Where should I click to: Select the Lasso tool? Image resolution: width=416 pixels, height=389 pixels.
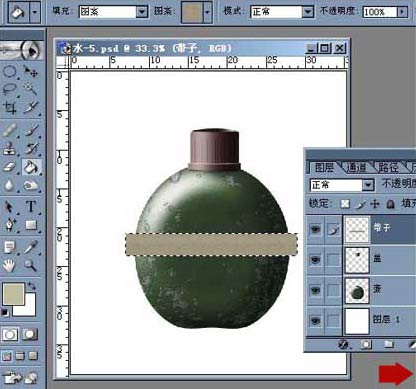click(10, 89)
